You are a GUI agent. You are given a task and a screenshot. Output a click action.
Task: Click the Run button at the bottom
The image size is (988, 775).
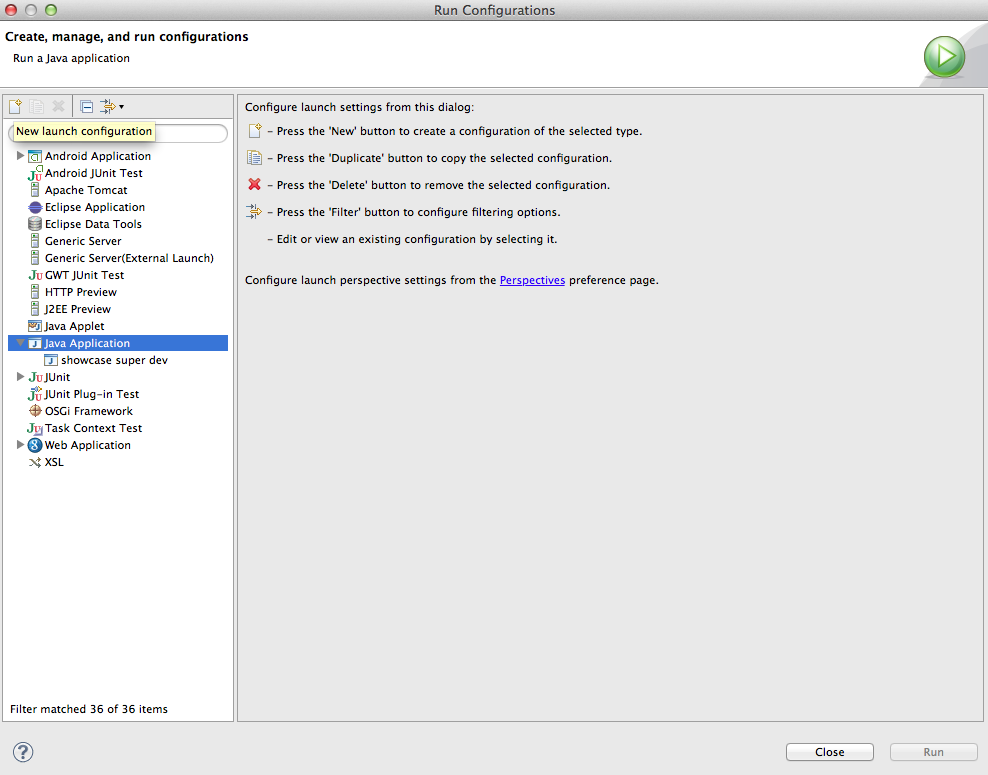934,752
